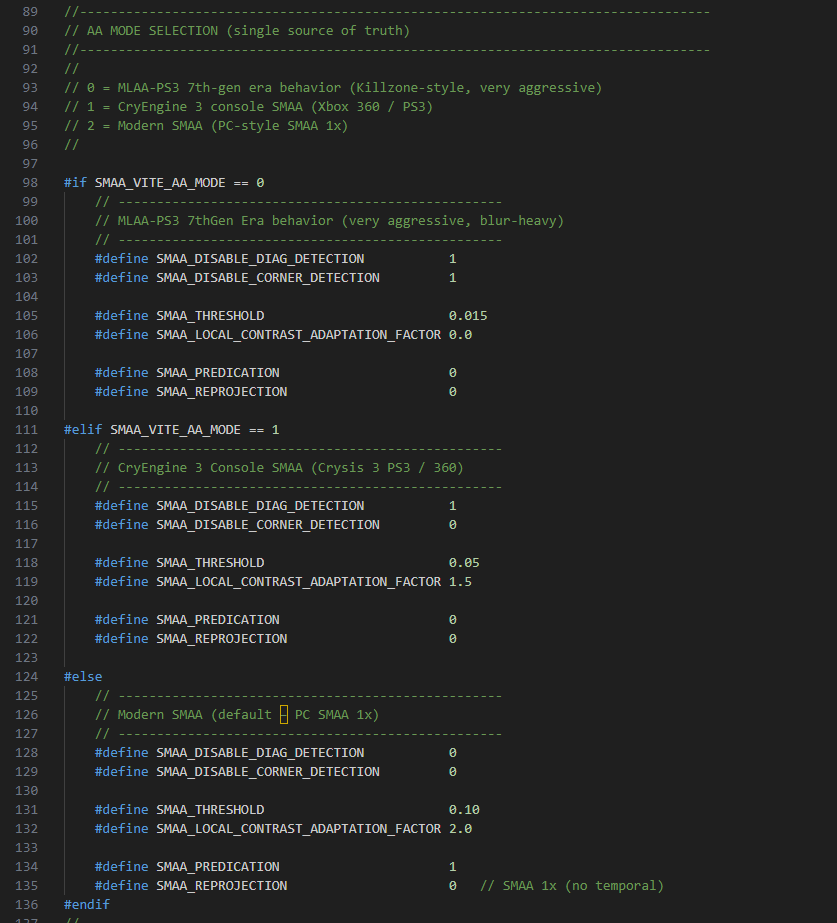Image resolution: width=837 pixels, height=923 pixels.
Task: Click the '#else' directive
Action: (x=83, y=676)
